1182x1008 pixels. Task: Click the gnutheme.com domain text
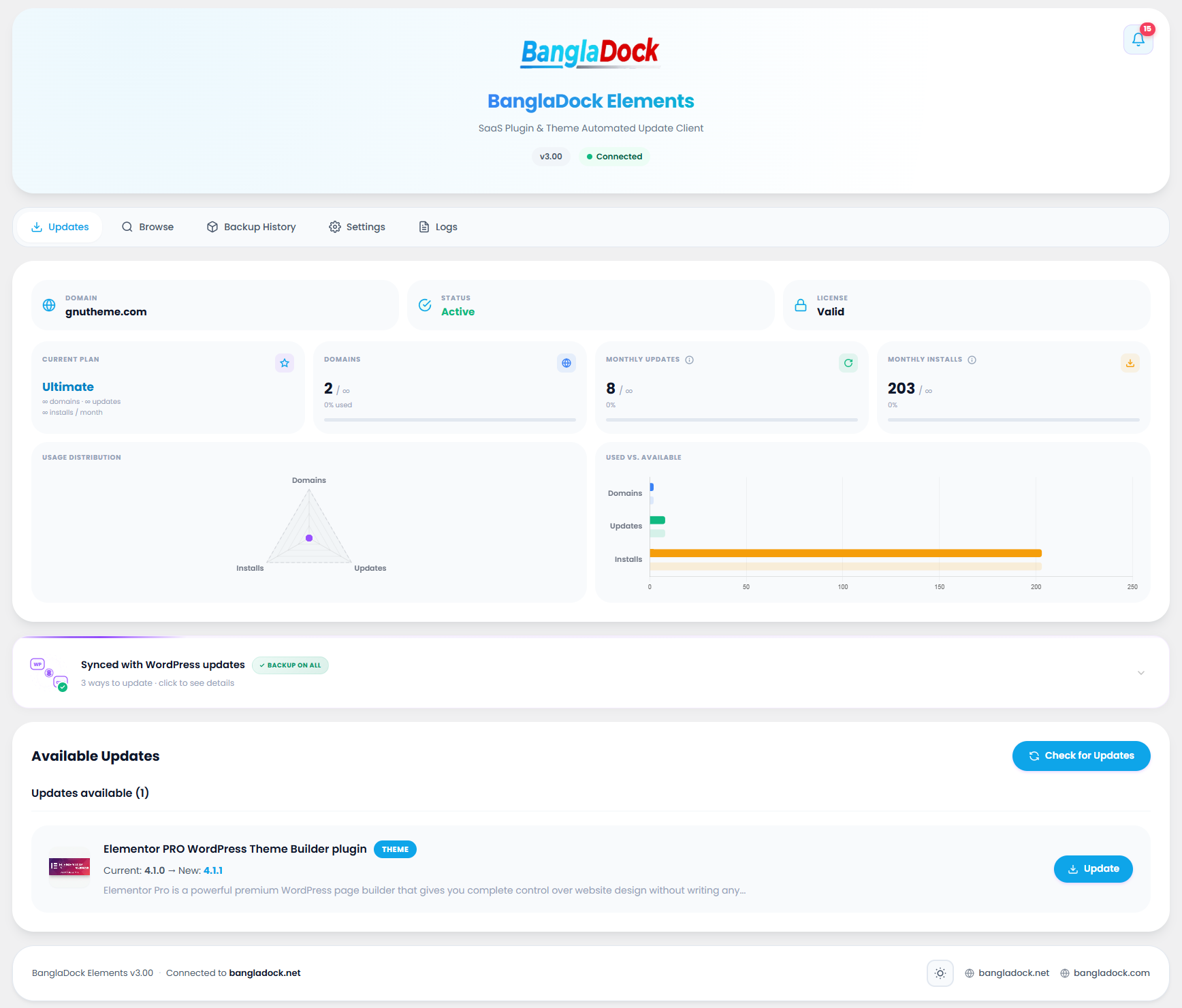[x=106, y=312]
